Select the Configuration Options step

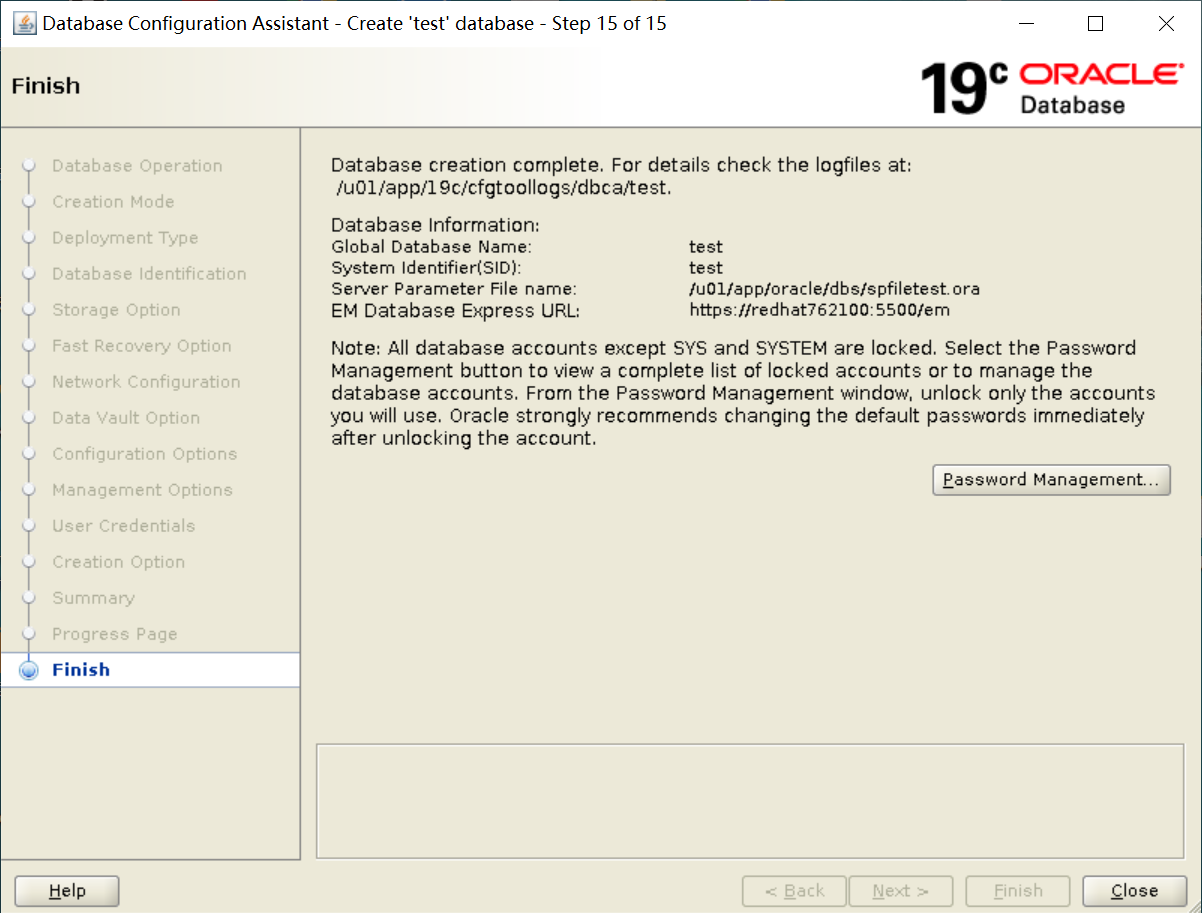(144, 454)
